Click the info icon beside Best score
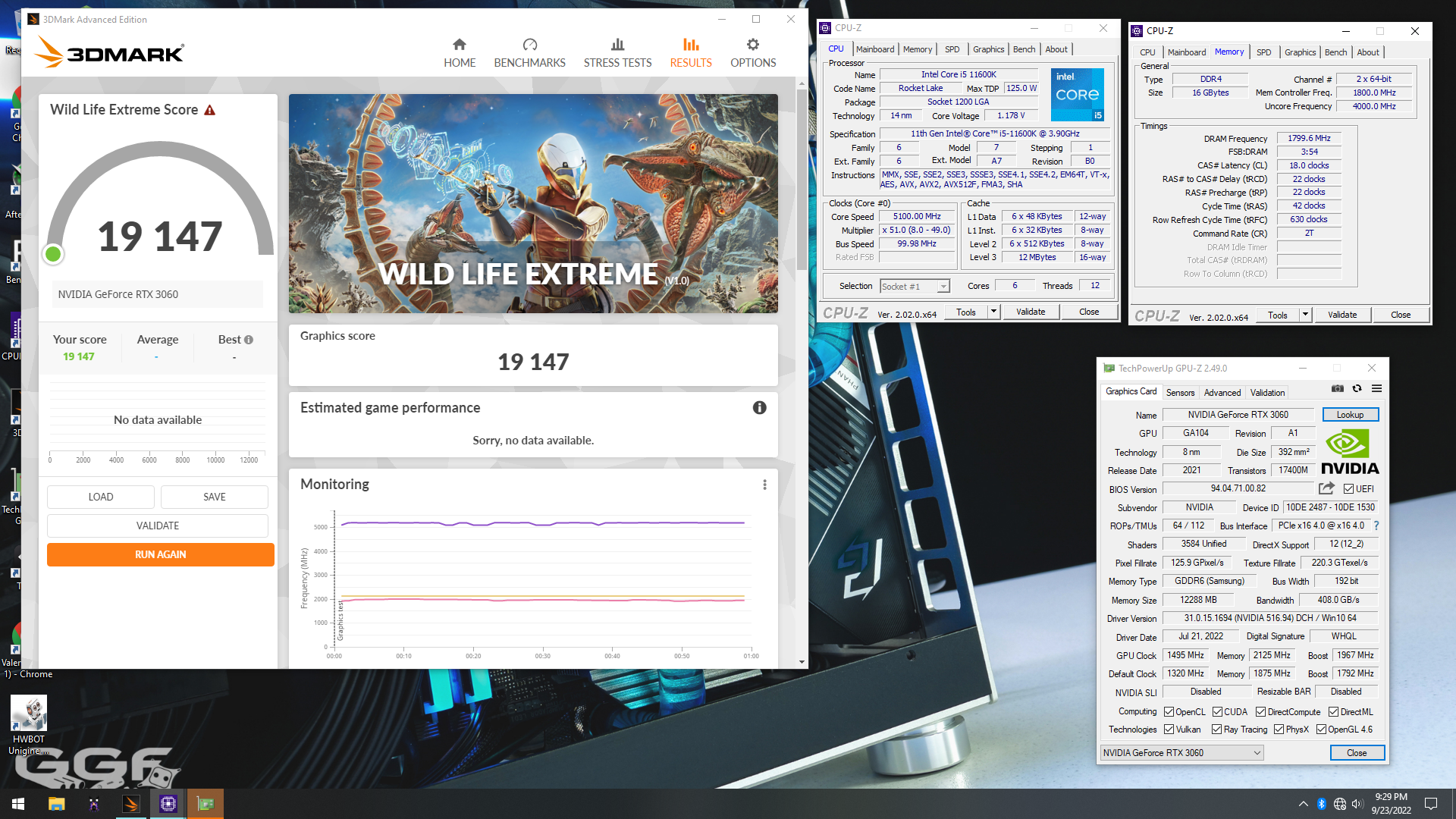Viewport: 1456px width, 819px height. tap(249, 340)
